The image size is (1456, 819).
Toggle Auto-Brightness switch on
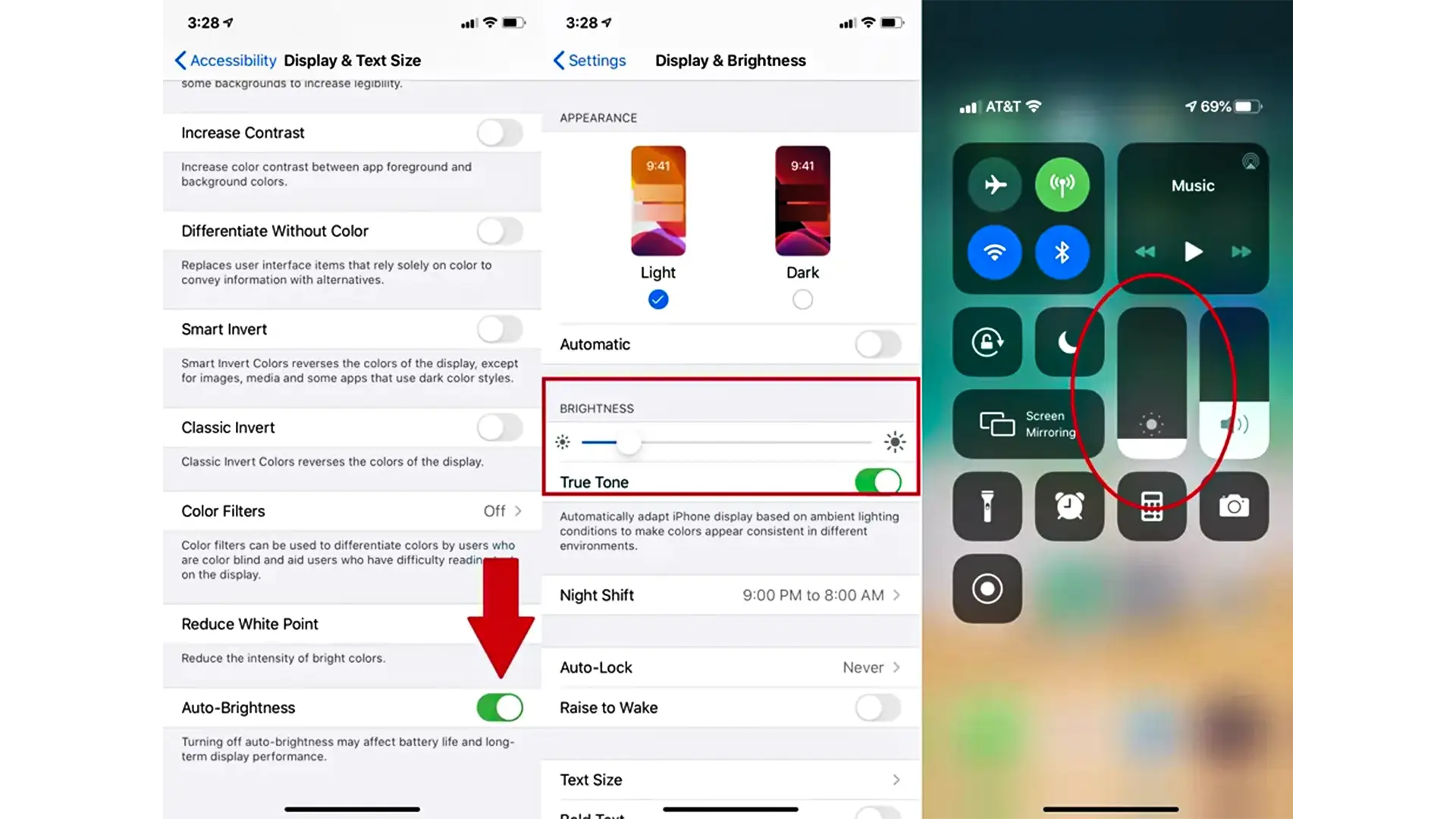(x=499, y=707)
